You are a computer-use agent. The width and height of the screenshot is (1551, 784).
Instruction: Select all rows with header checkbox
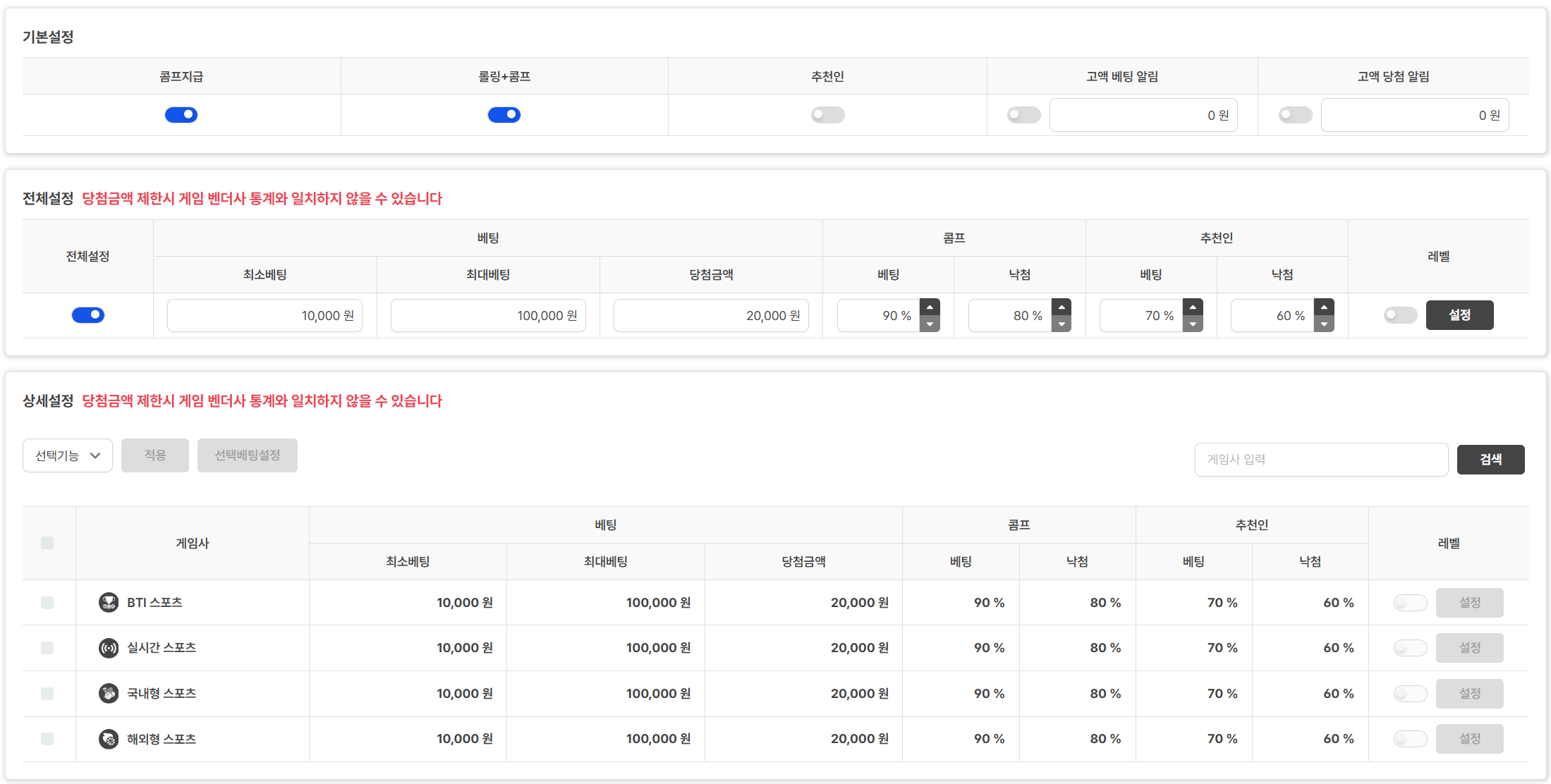[47, 543]
